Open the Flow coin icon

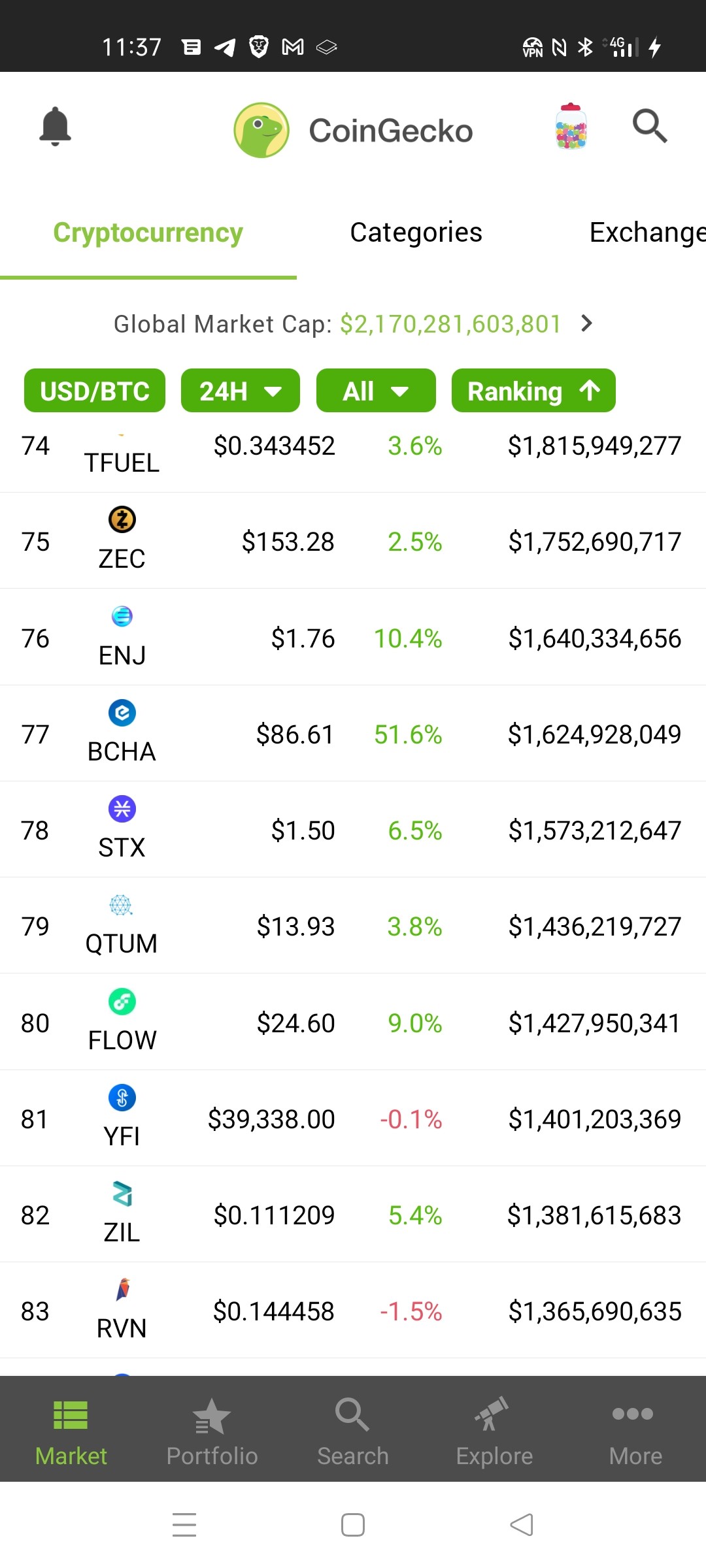122,1001
